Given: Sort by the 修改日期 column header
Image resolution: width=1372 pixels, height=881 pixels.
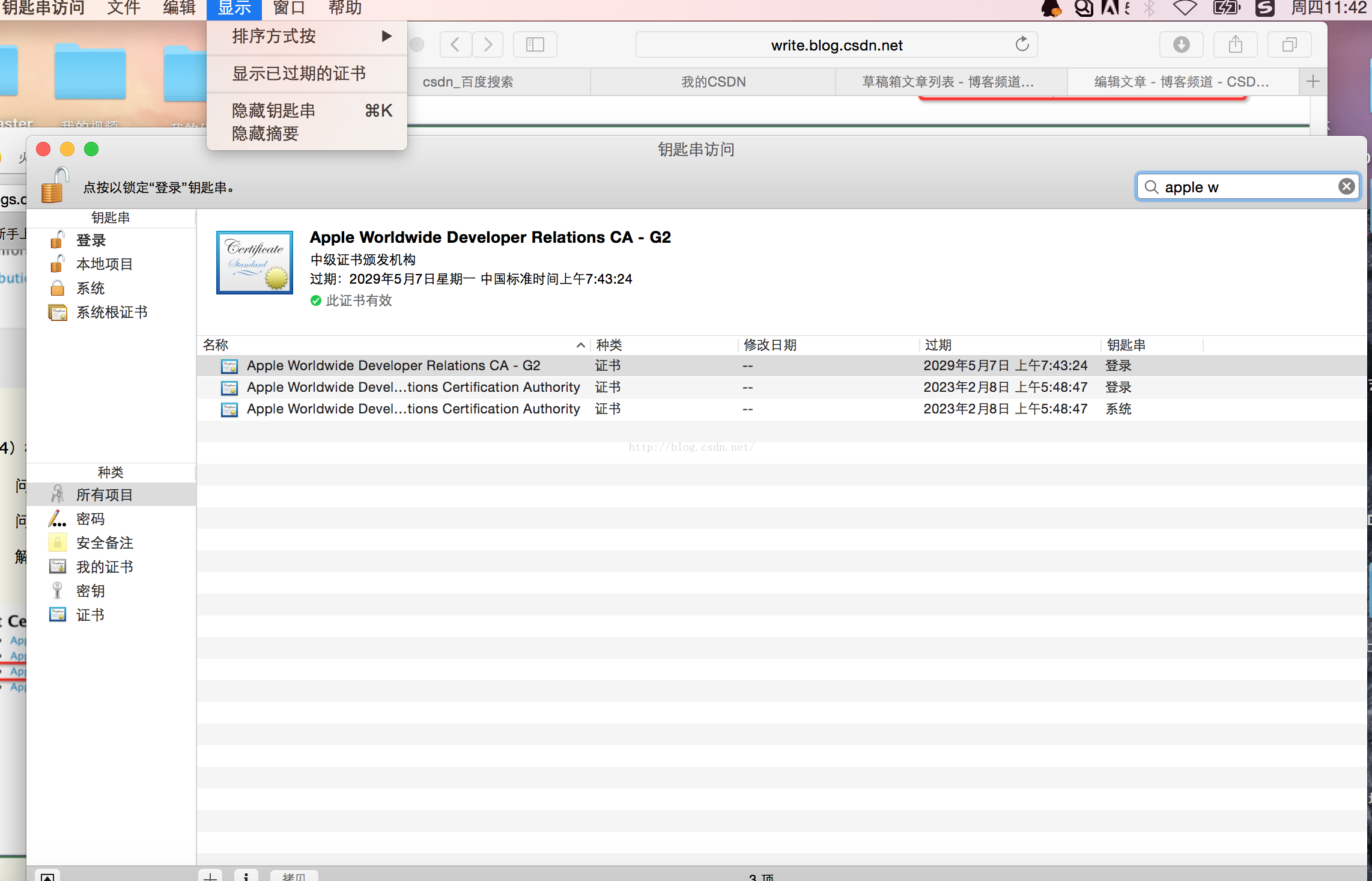Looking at the screenshot, I should click(x=828, y=345).
